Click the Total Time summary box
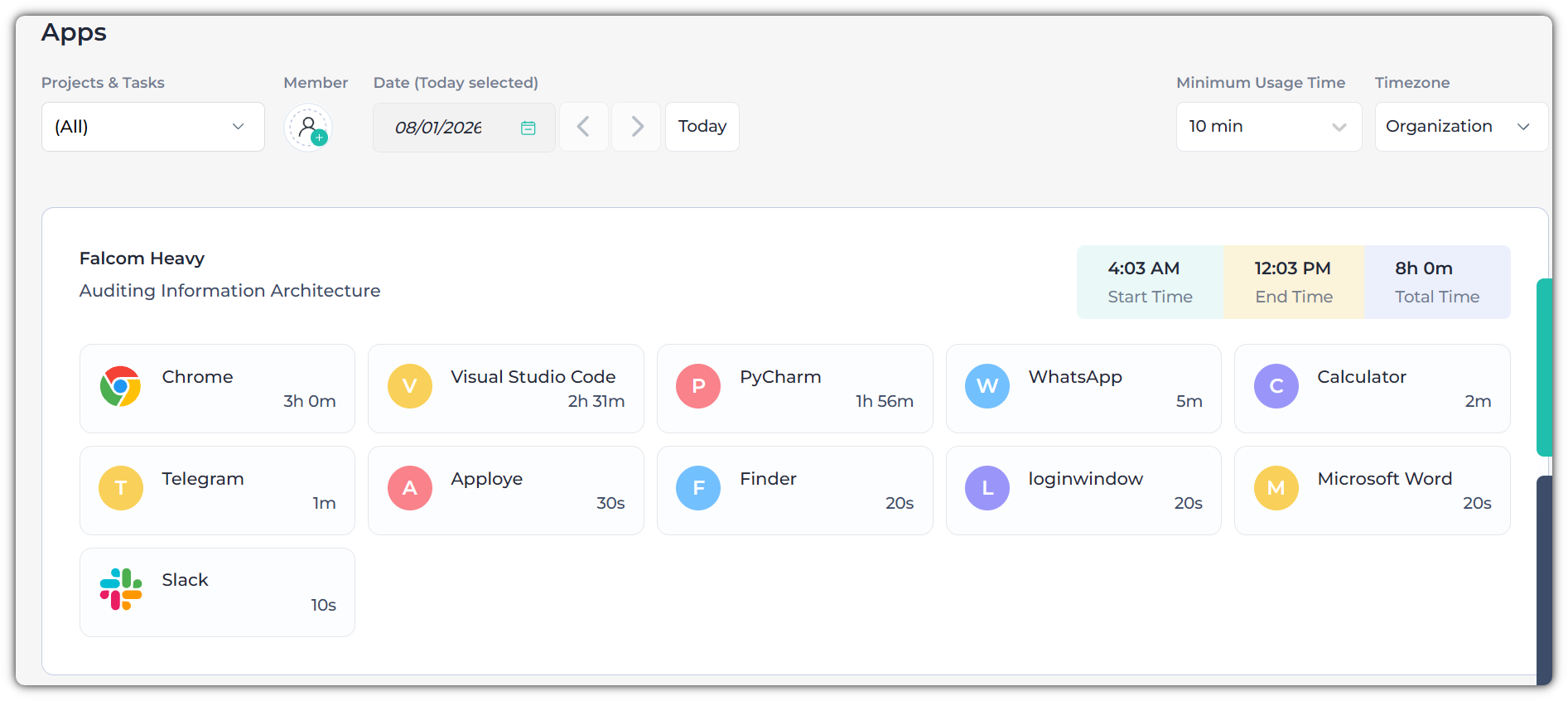The image size is (1568, 701). (x=1436, y=282)
